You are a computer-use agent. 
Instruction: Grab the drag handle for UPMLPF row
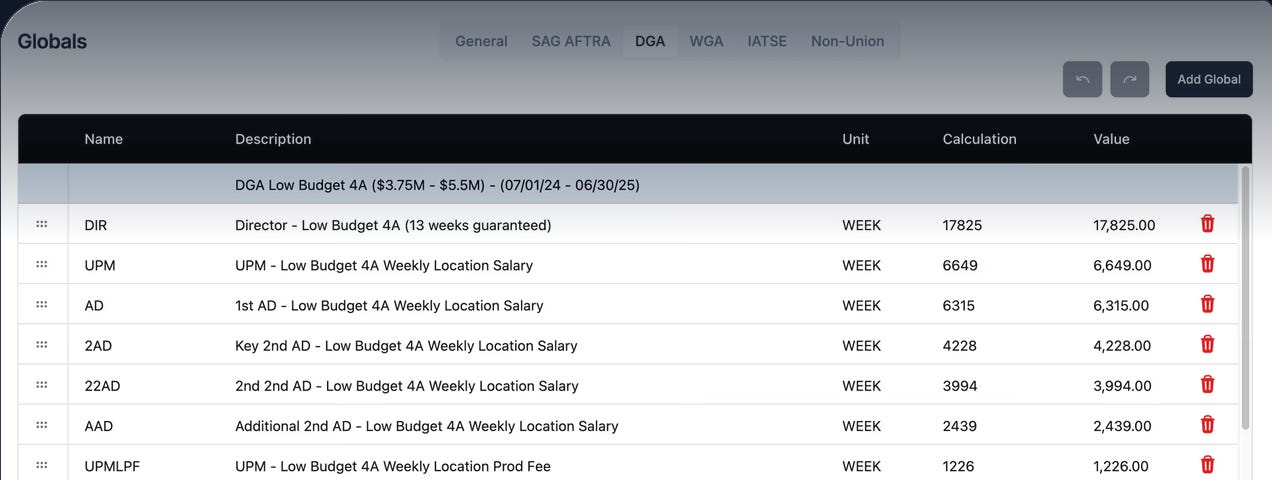coord(42,465)
